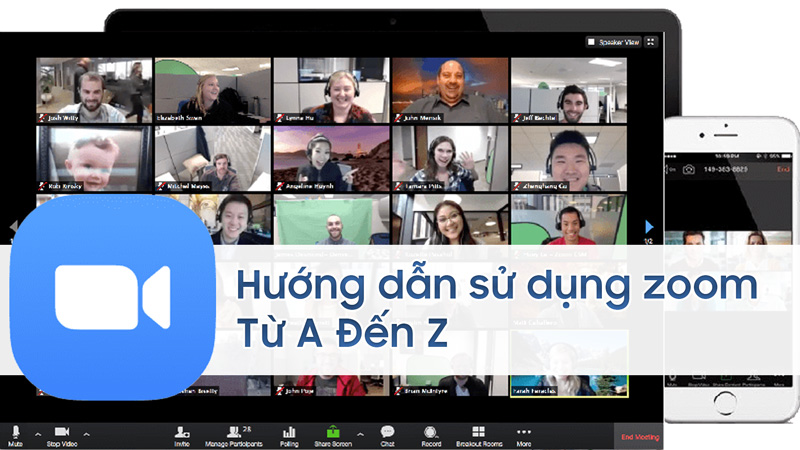Viewport: 800px width, 450px height.
Task: Select Elizabeth Swan's video tile
Action: click(x=213, y=90)
